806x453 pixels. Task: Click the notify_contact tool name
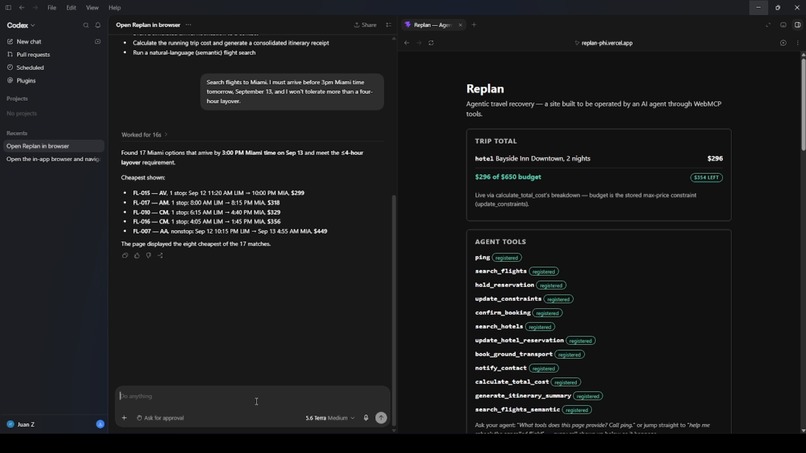[x=501, y=368]
